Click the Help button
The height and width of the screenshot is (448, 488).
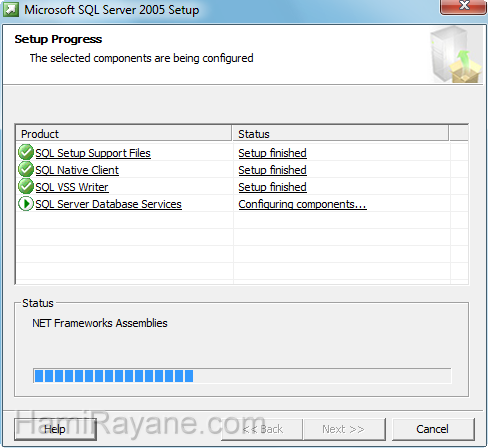[x=55, y=429]
